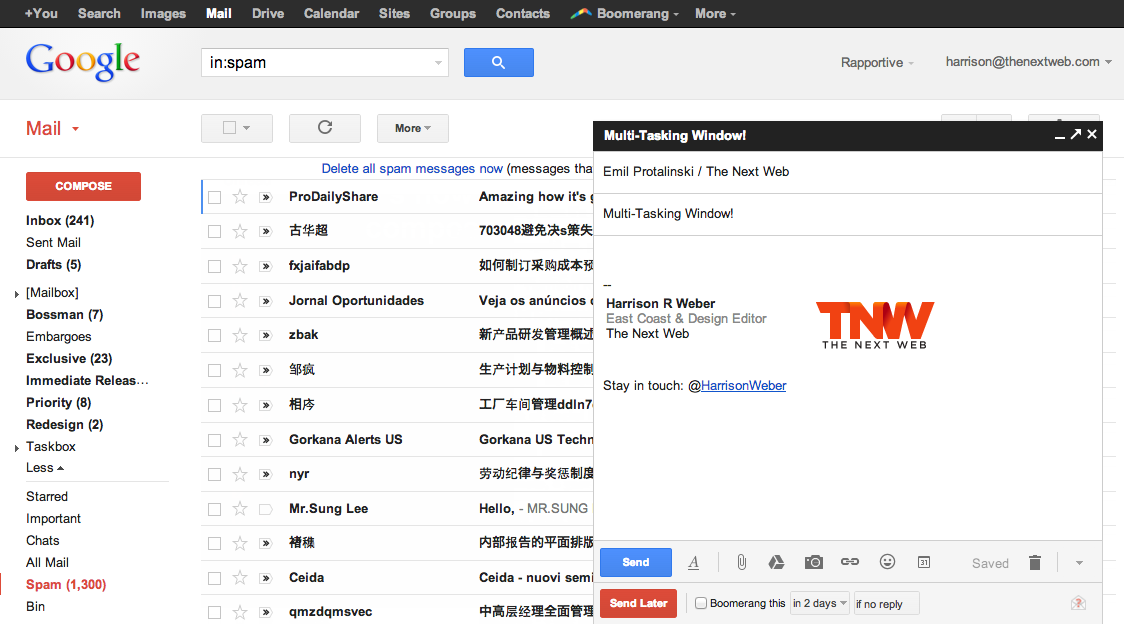Insert a photo using the camera icon
Image resolution: width=1124 pixels, height=624 pixels.
[x=813, y=562]
